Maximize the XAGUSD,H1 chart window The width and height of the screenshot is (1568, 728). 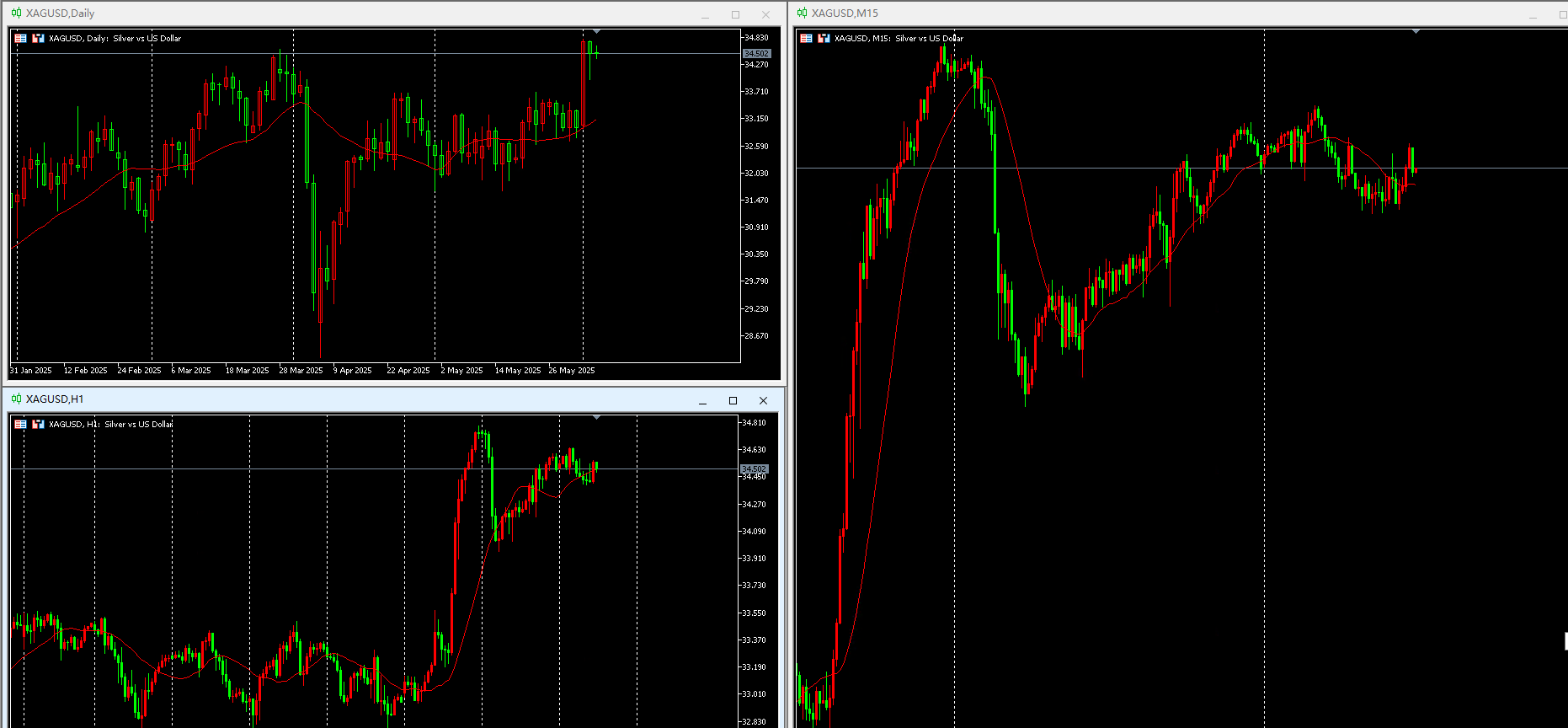coord(733,400)
